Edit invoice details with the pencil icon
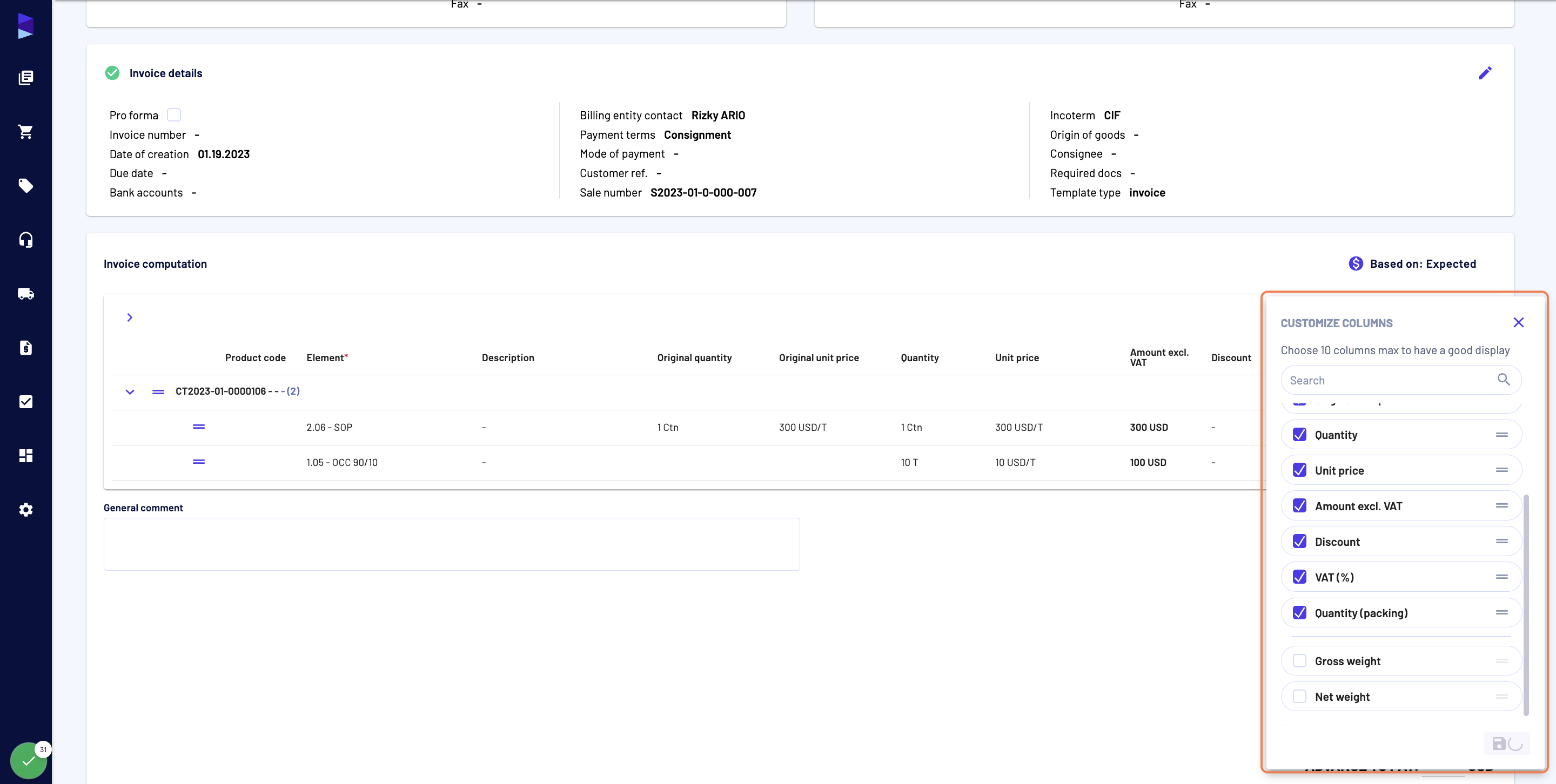1556x784 pixels. [x=1485, y=73]
